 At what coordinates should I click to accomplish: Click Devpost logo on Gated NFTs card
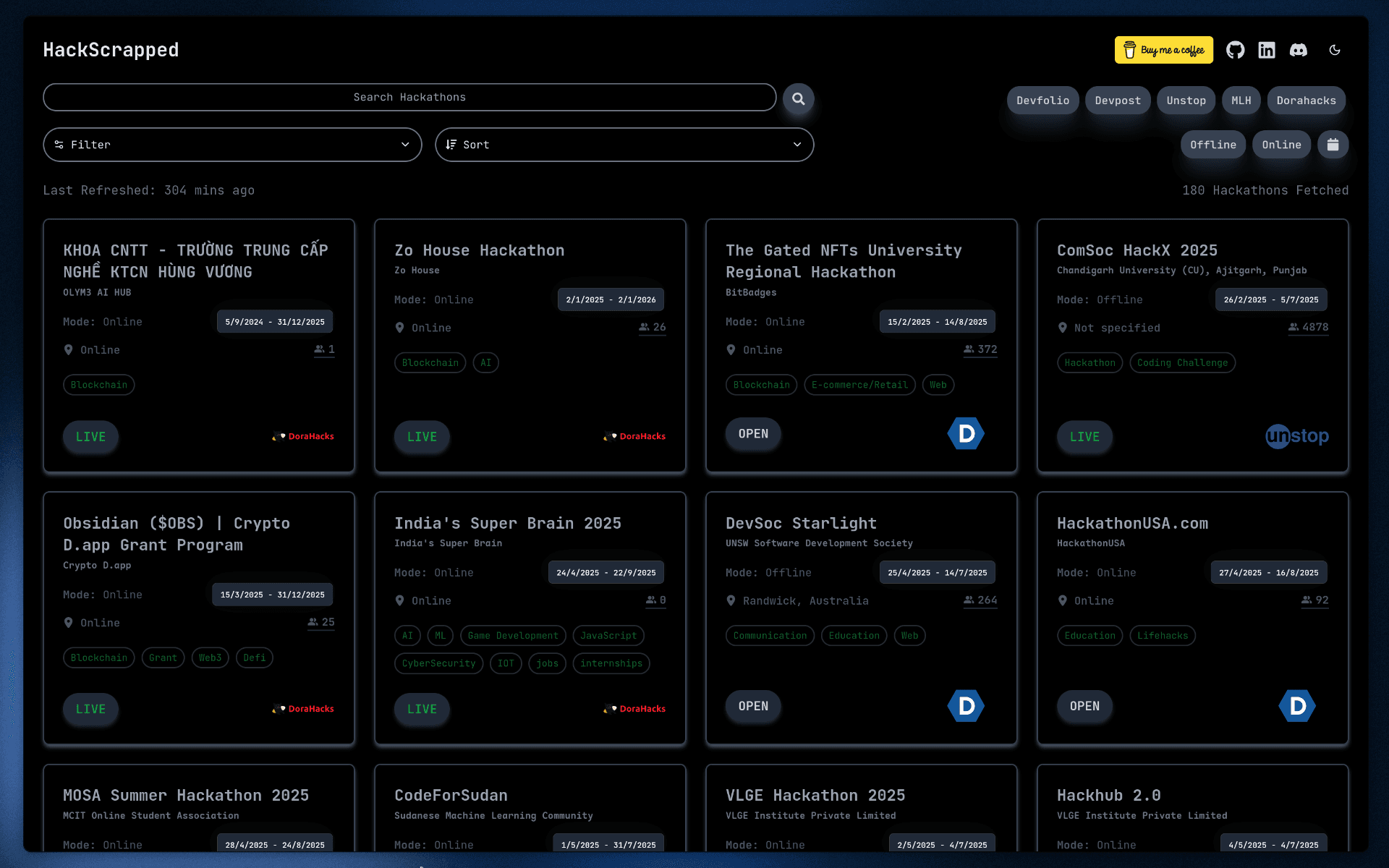pos(966,433)
